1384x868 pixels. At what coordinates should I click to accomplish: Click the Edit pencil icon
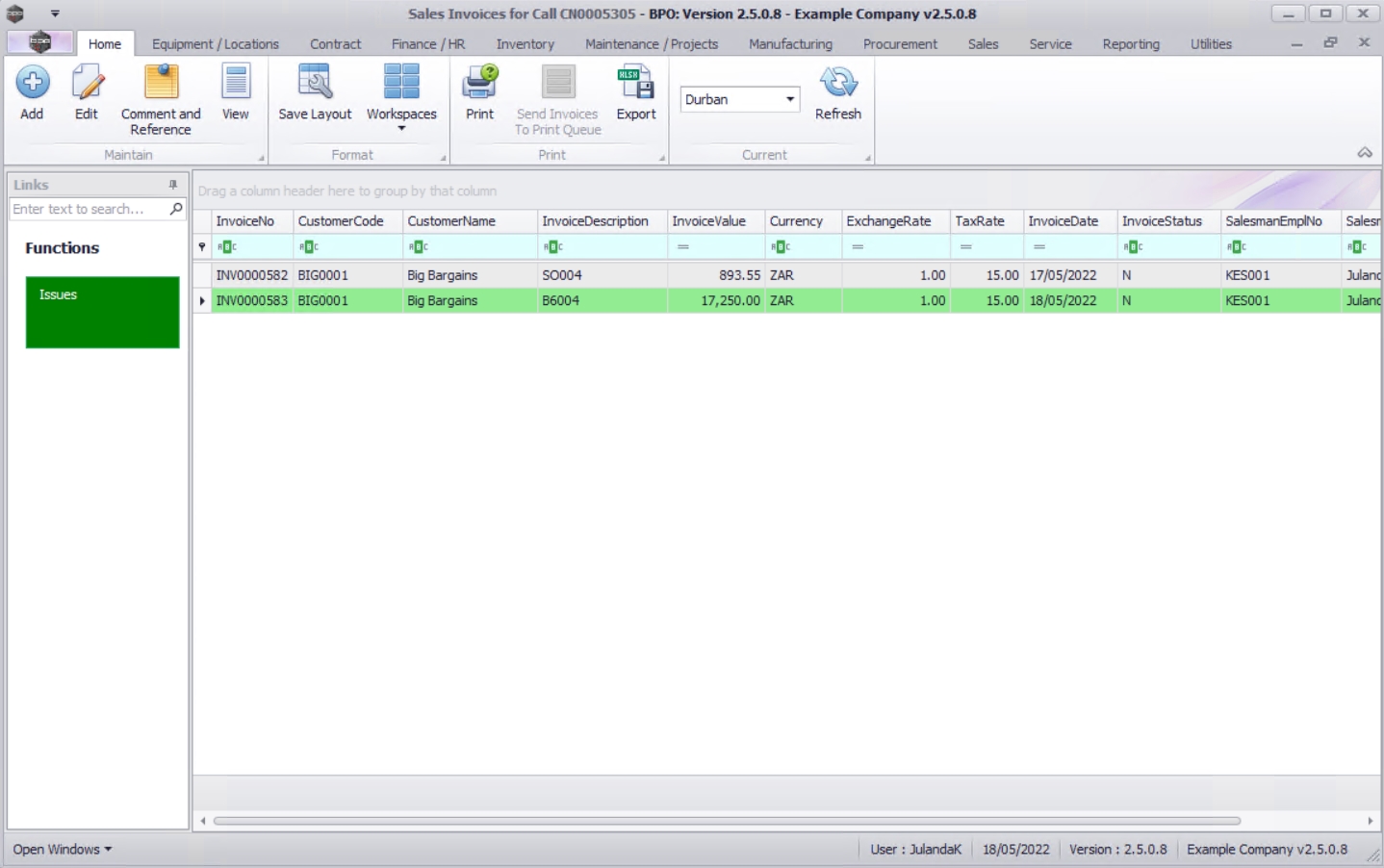point(87,92)
